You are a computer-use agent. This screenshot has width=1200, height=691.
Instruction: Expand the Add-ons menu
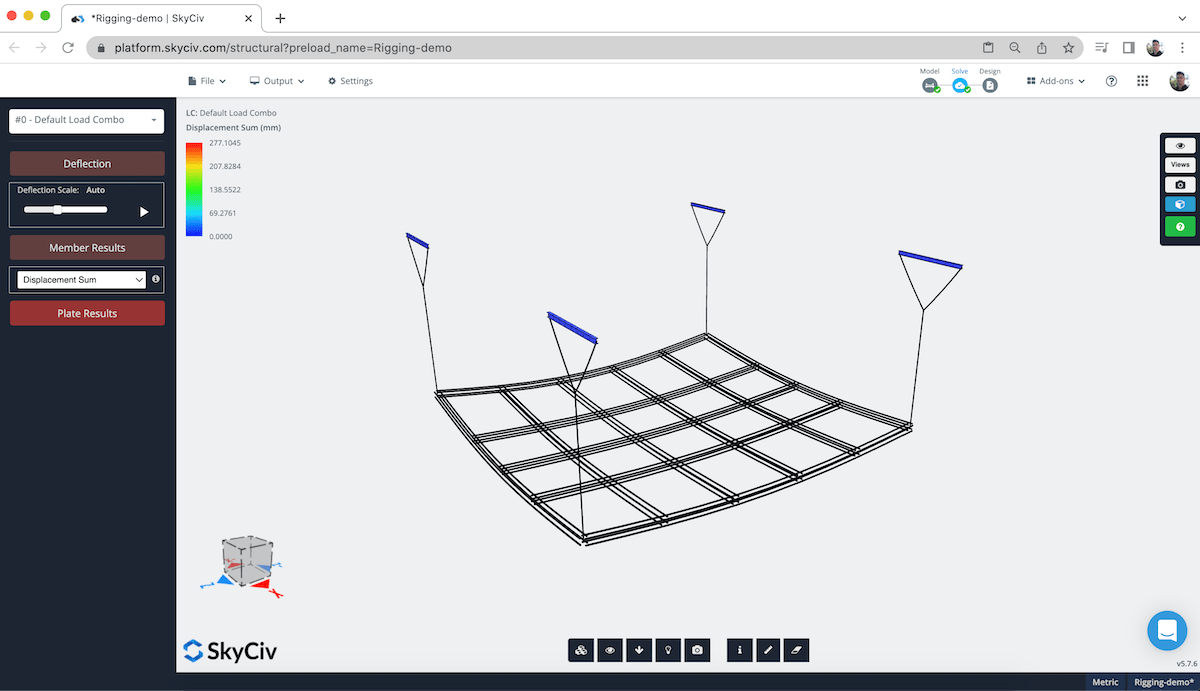[1055, 80]
